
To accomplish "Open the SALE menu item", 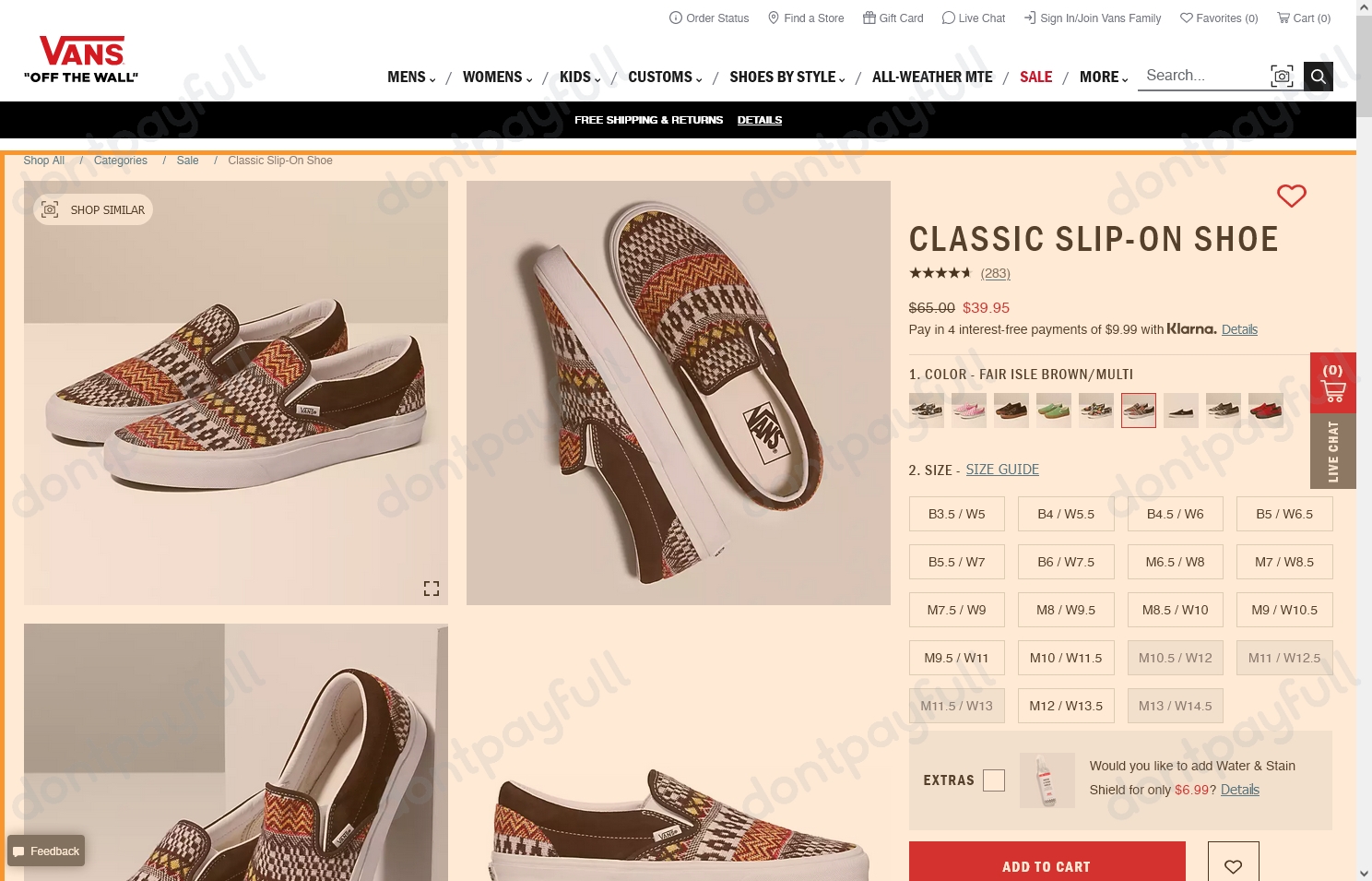I will point(1035,77).
